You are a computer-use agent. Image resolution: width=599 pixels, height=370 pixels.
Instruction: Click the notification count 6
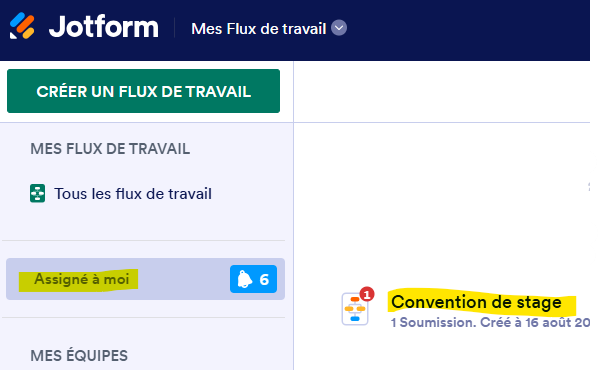[x=264, y=280]
